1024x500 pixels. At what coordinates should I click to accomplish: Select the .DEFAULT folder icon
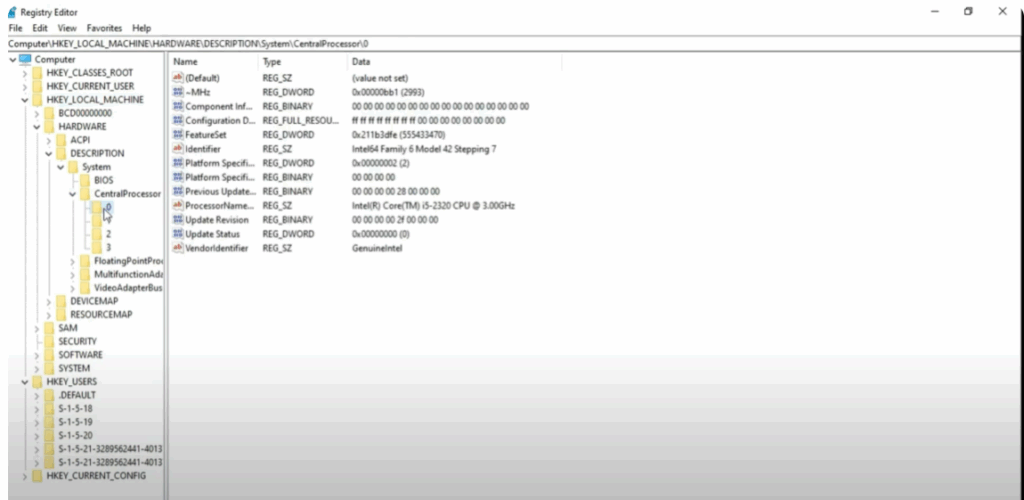click(x=49, y=395)
